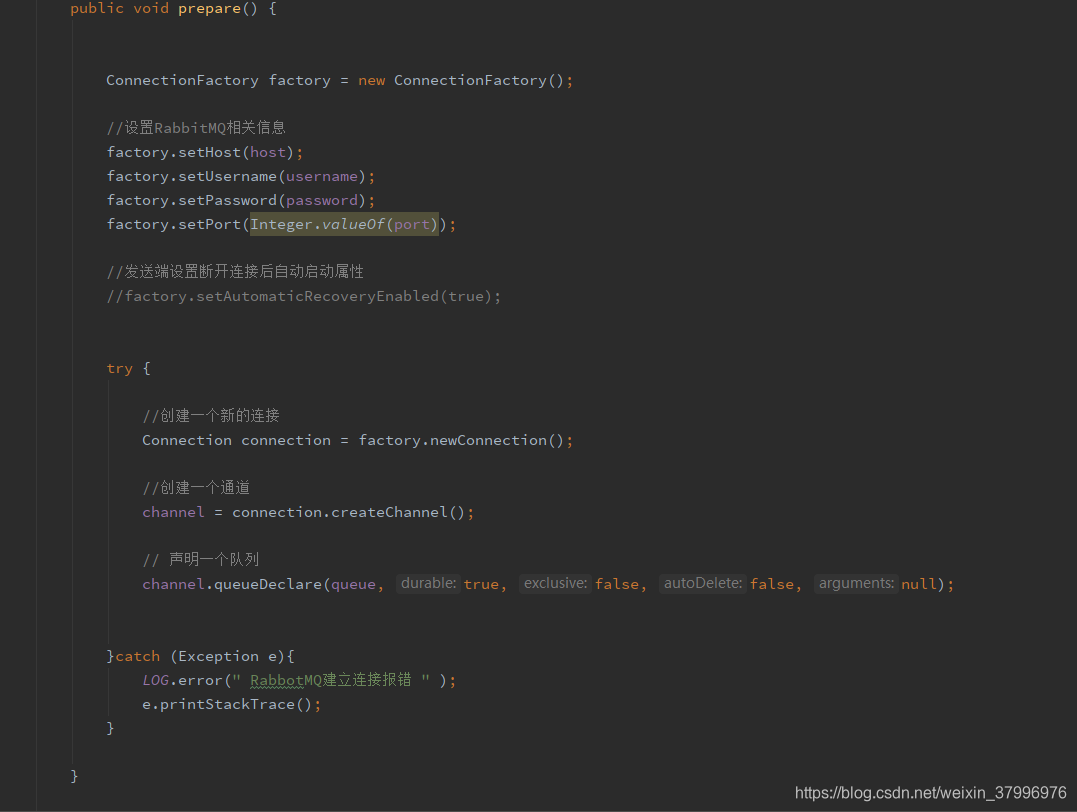Viewport: 1077px width, 812px height.
Task: Click the LOG identifier in error call
Action: [155, 681]
